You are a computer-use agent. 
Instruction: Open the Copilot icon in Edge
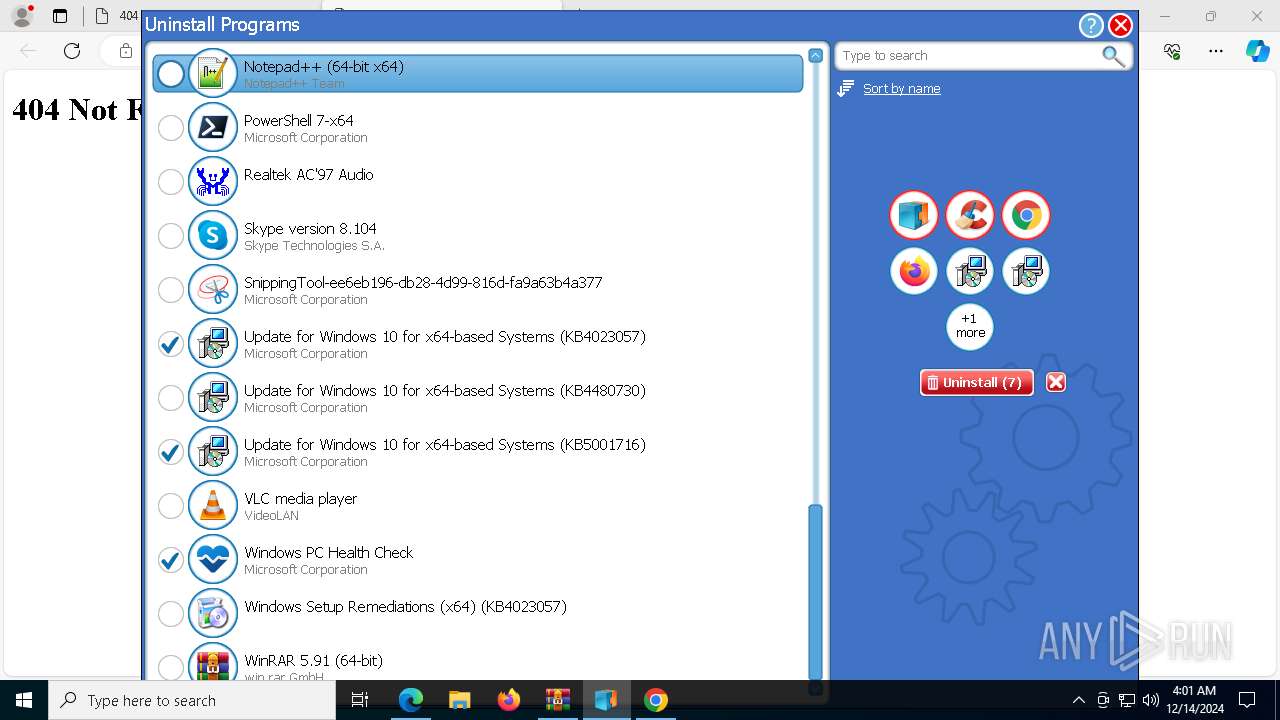click(1257, 51)
